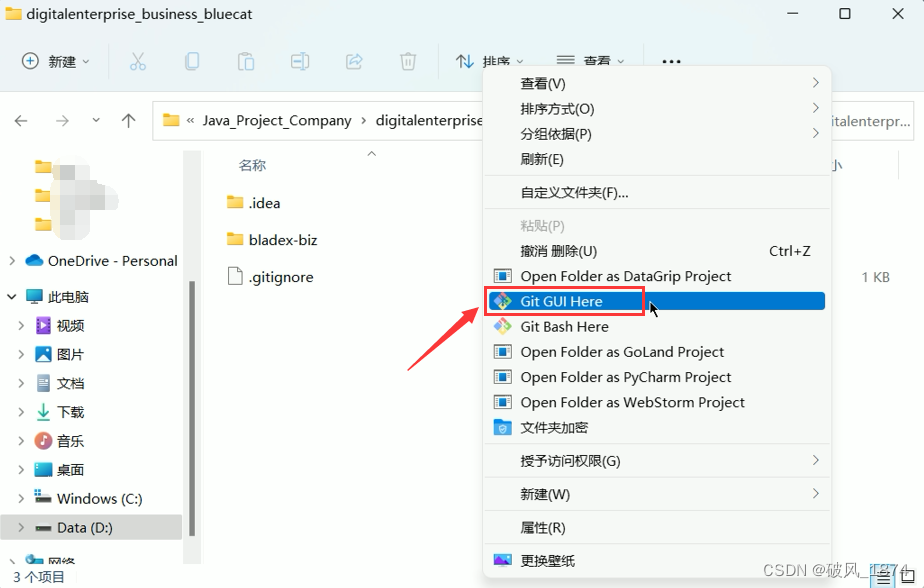Click the Git GUI Here icon
This screenshot has height=588, width=924.
click(503, 301)
